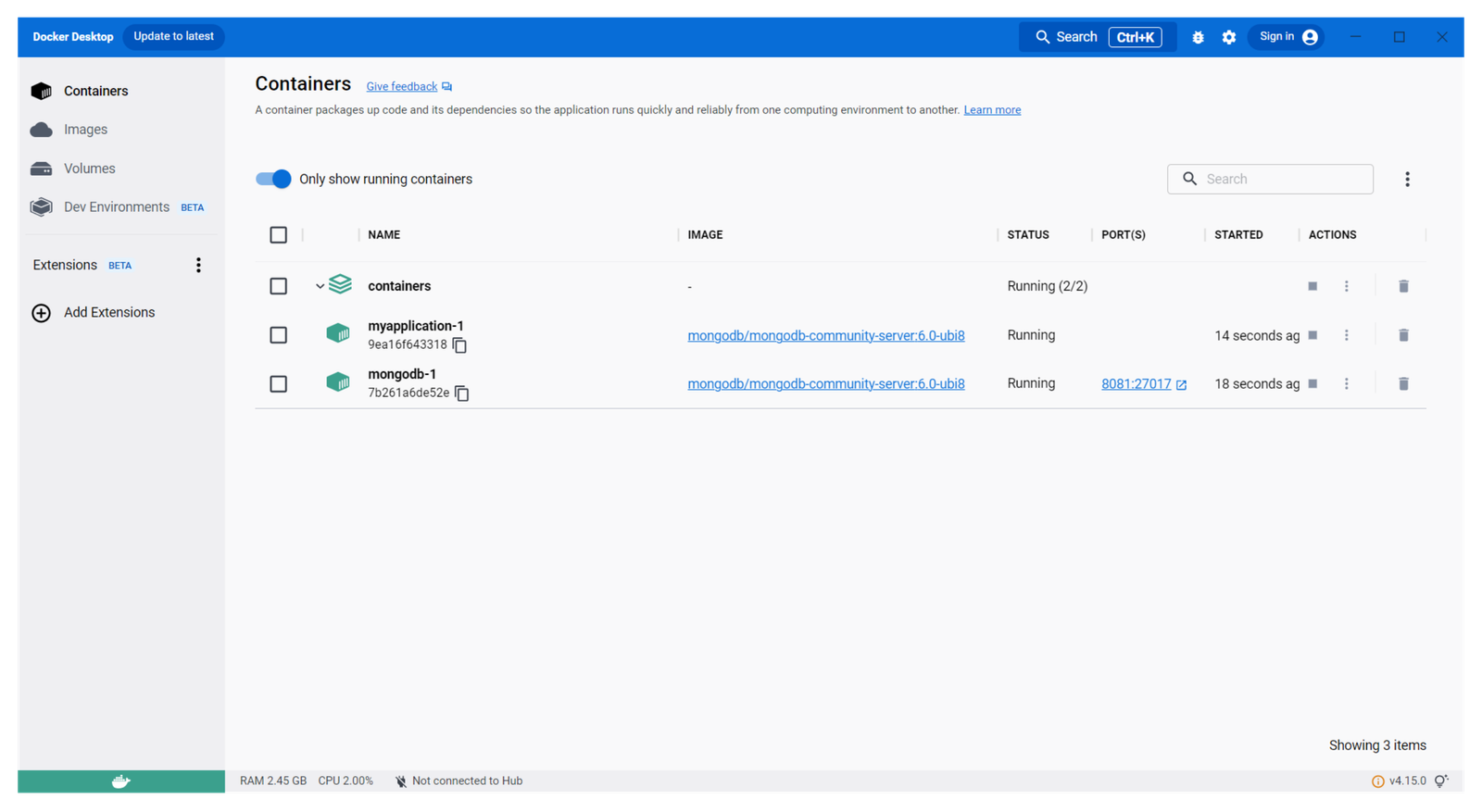Copy the mongodb-1 container ID

coord(462,394)
